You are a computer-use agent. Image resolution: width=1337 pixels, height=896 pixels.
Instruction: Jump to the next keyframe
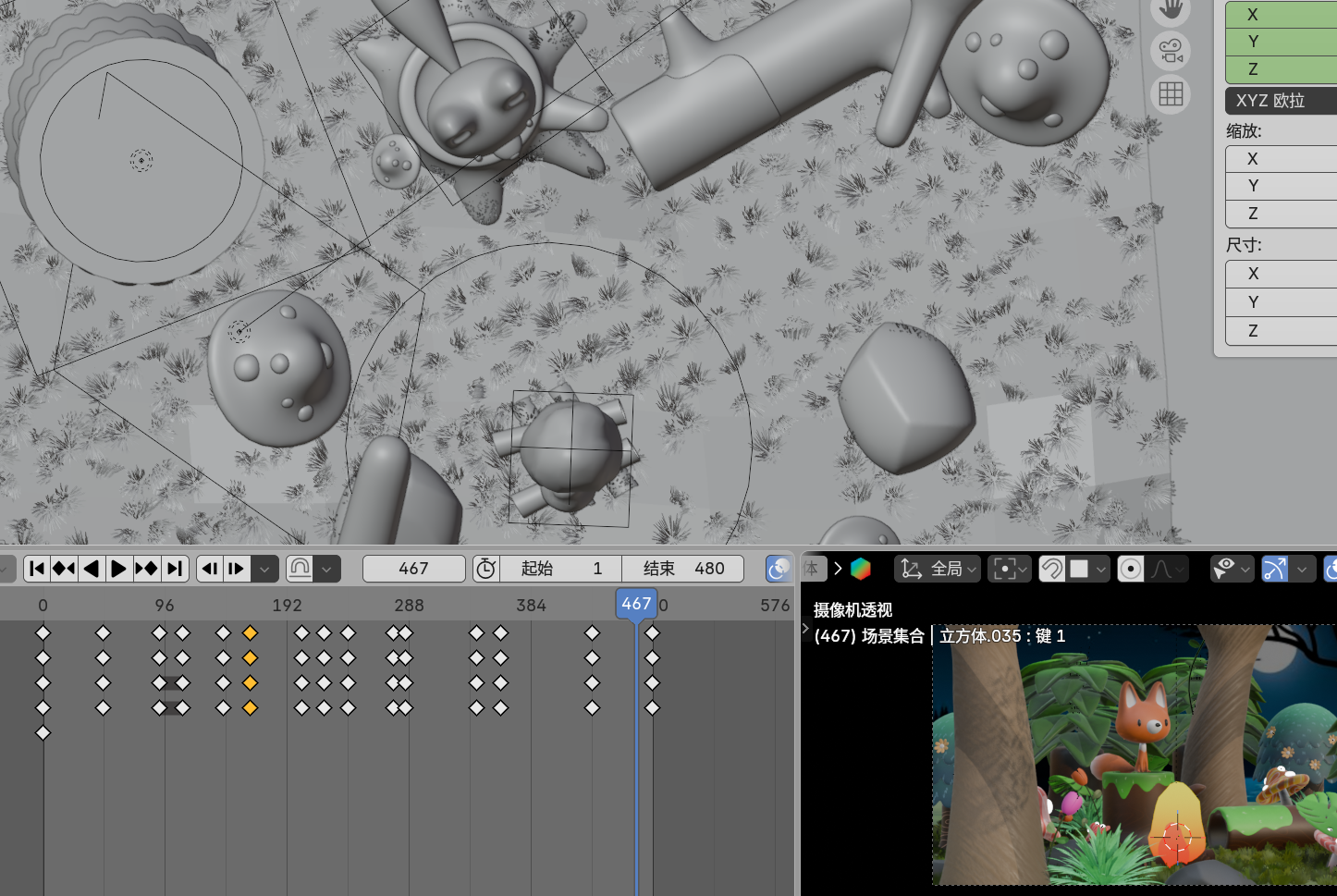point(146,569)
